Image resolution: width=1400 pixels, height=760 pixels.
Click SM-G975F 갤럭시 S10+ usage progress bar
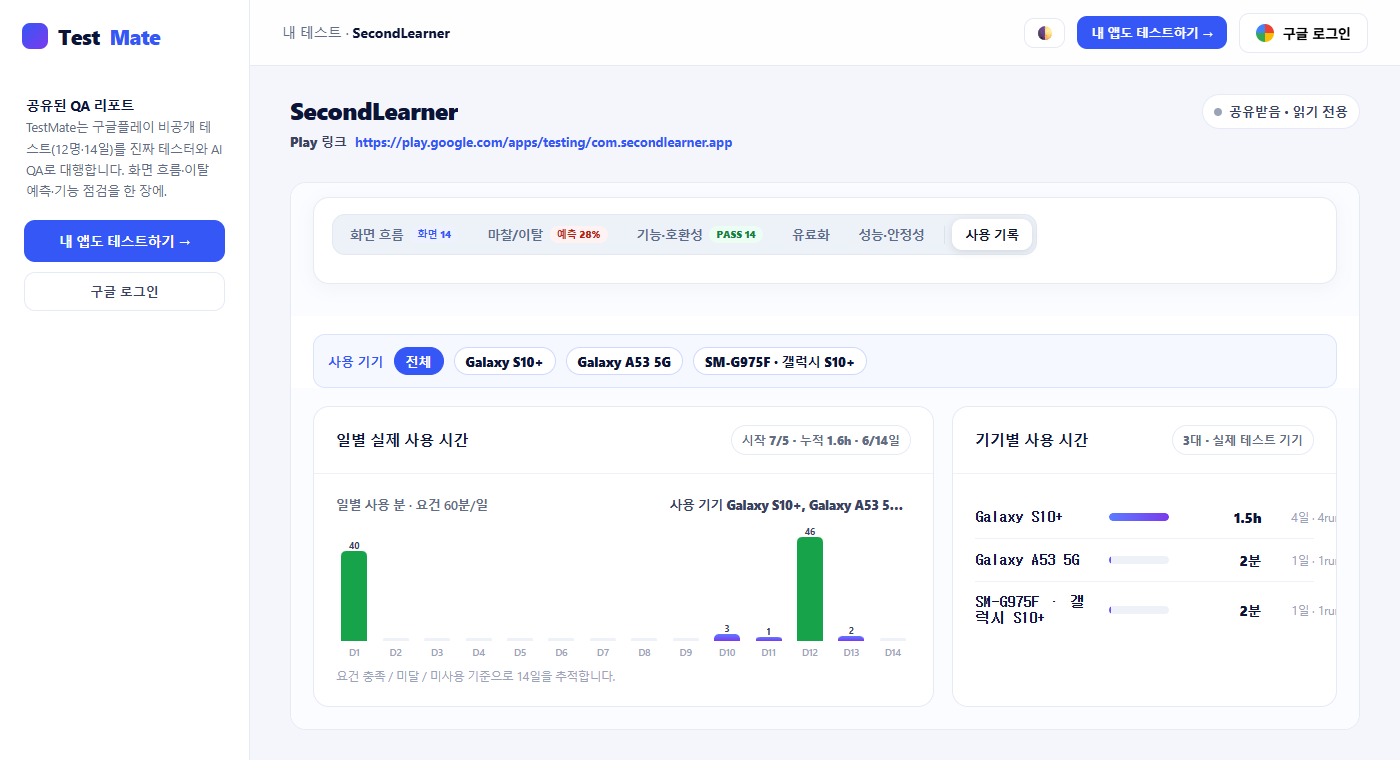pyautogui.click(x=1139, y=610)
